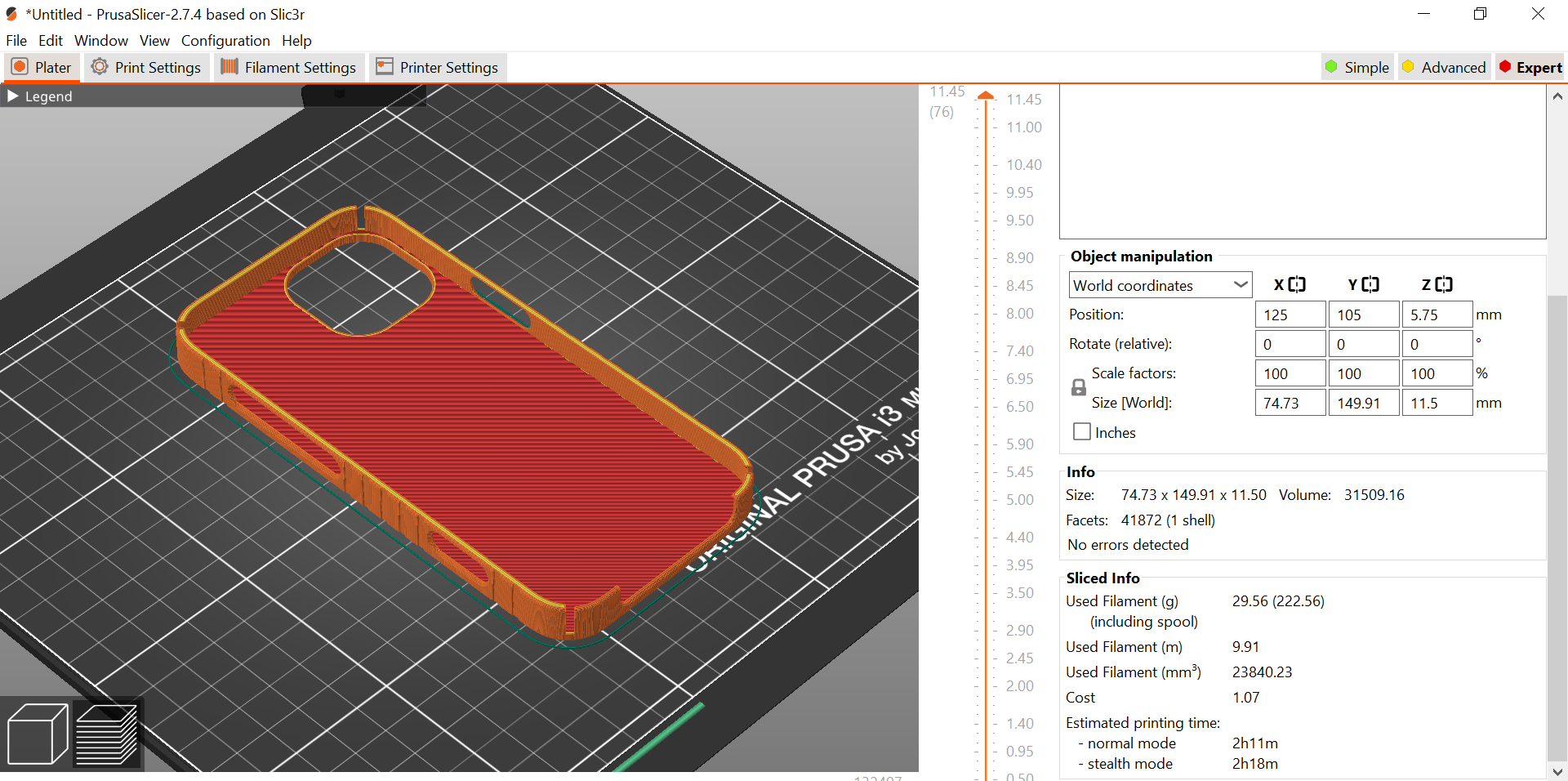Click the sidebar scroll down arrow
This screenshot has width=1568, height=781.
tap(1557, 771)
